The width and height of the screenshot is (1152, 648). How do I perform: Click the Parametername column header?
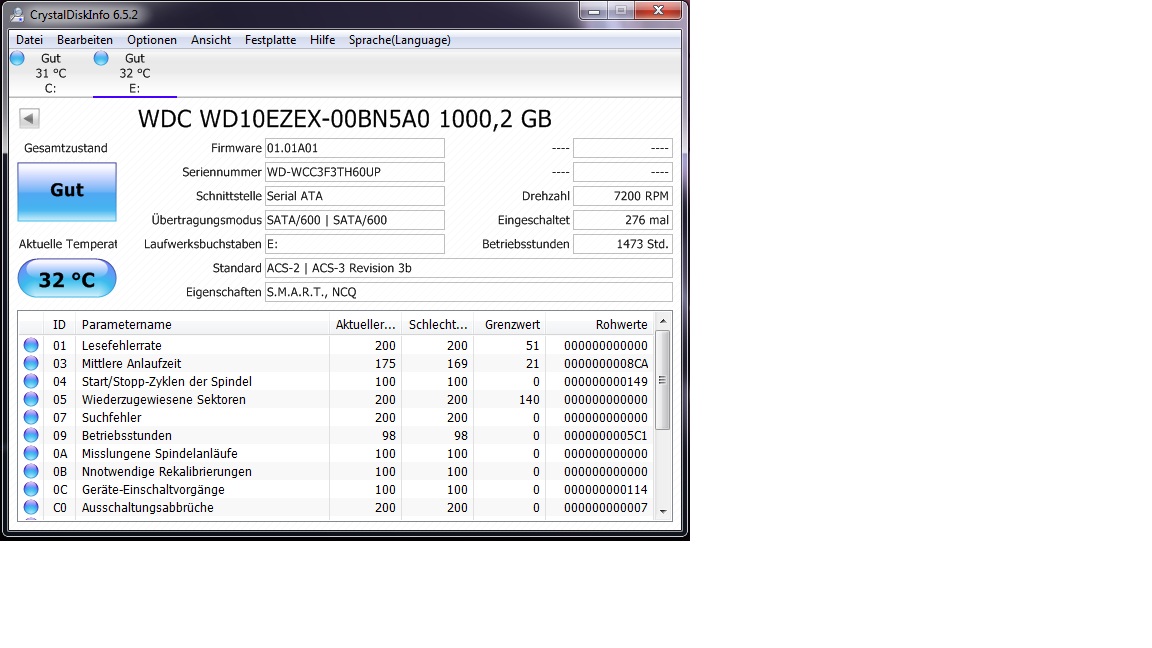pos(202,324)
